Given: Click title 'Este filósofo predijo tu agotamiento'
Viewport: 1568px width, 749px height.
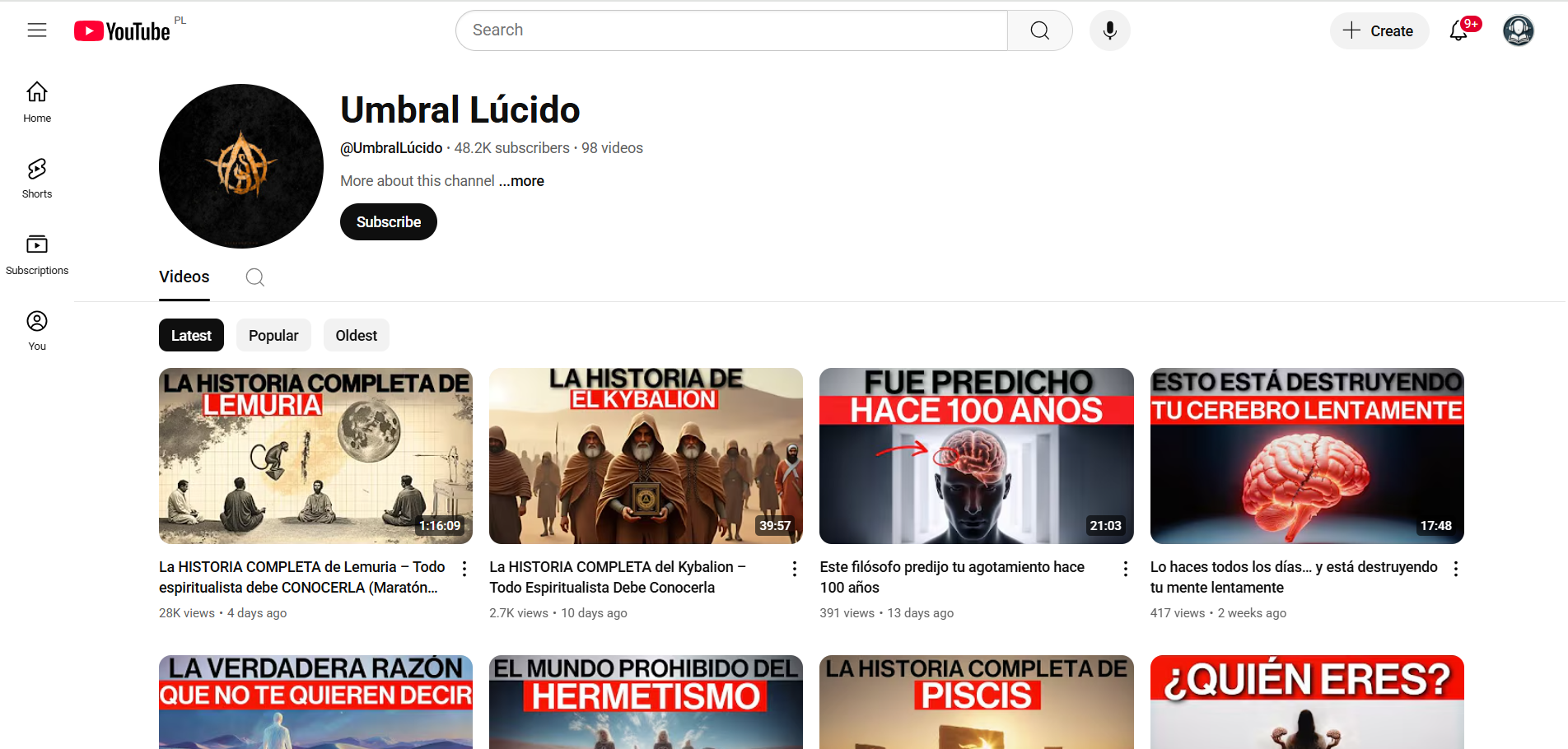Looking at the screenshot, I should pyautogui.click(x=952, y=577).
